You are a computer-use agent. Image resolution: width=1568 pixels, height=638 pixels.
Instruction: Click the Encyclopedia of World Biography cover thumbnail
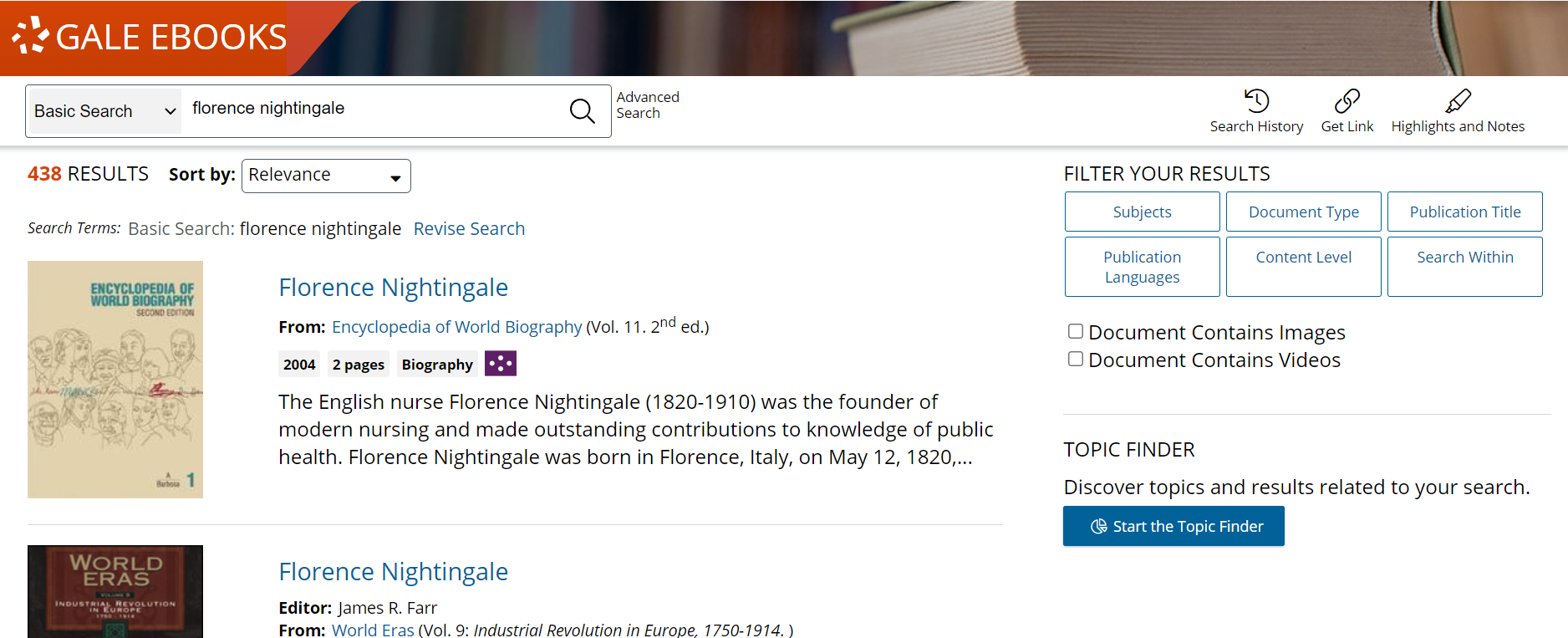[115, 380]
